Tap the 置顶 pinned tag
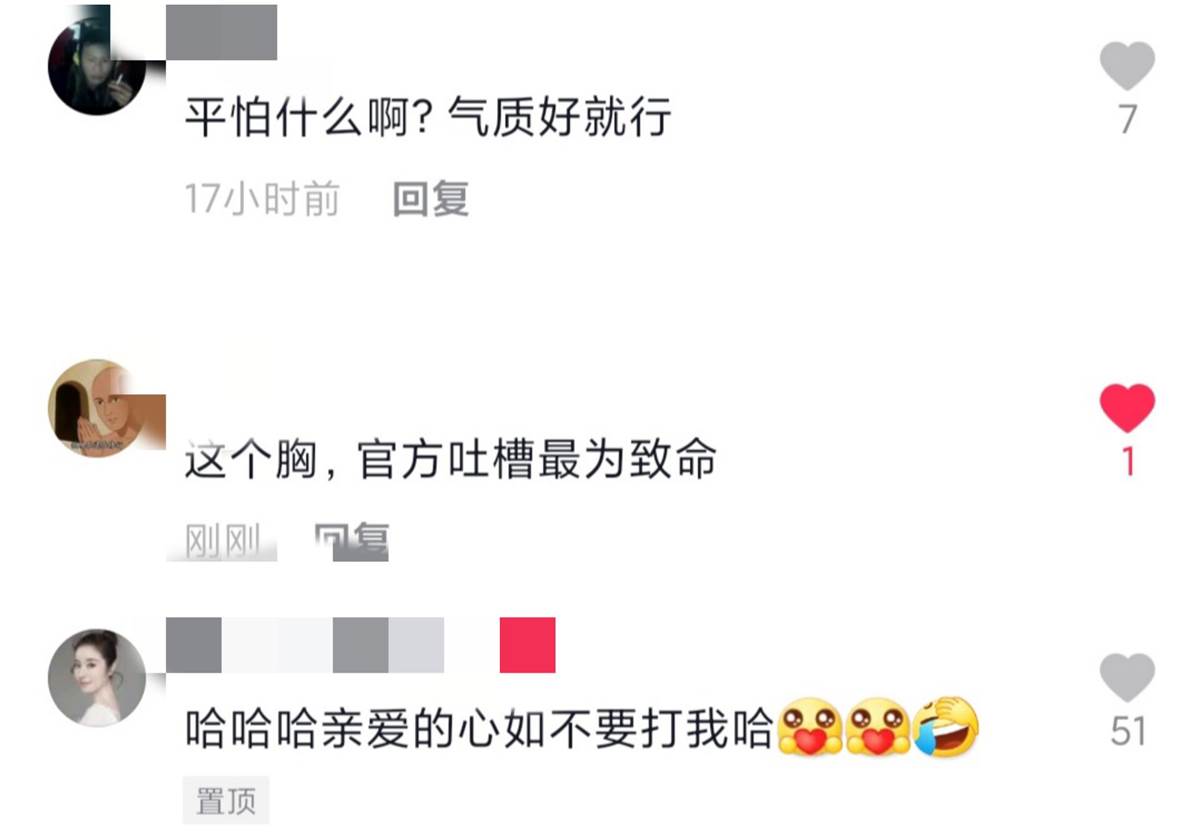Screen dimensions: 1200x839 pyautogui.click(x=226, y=800)
